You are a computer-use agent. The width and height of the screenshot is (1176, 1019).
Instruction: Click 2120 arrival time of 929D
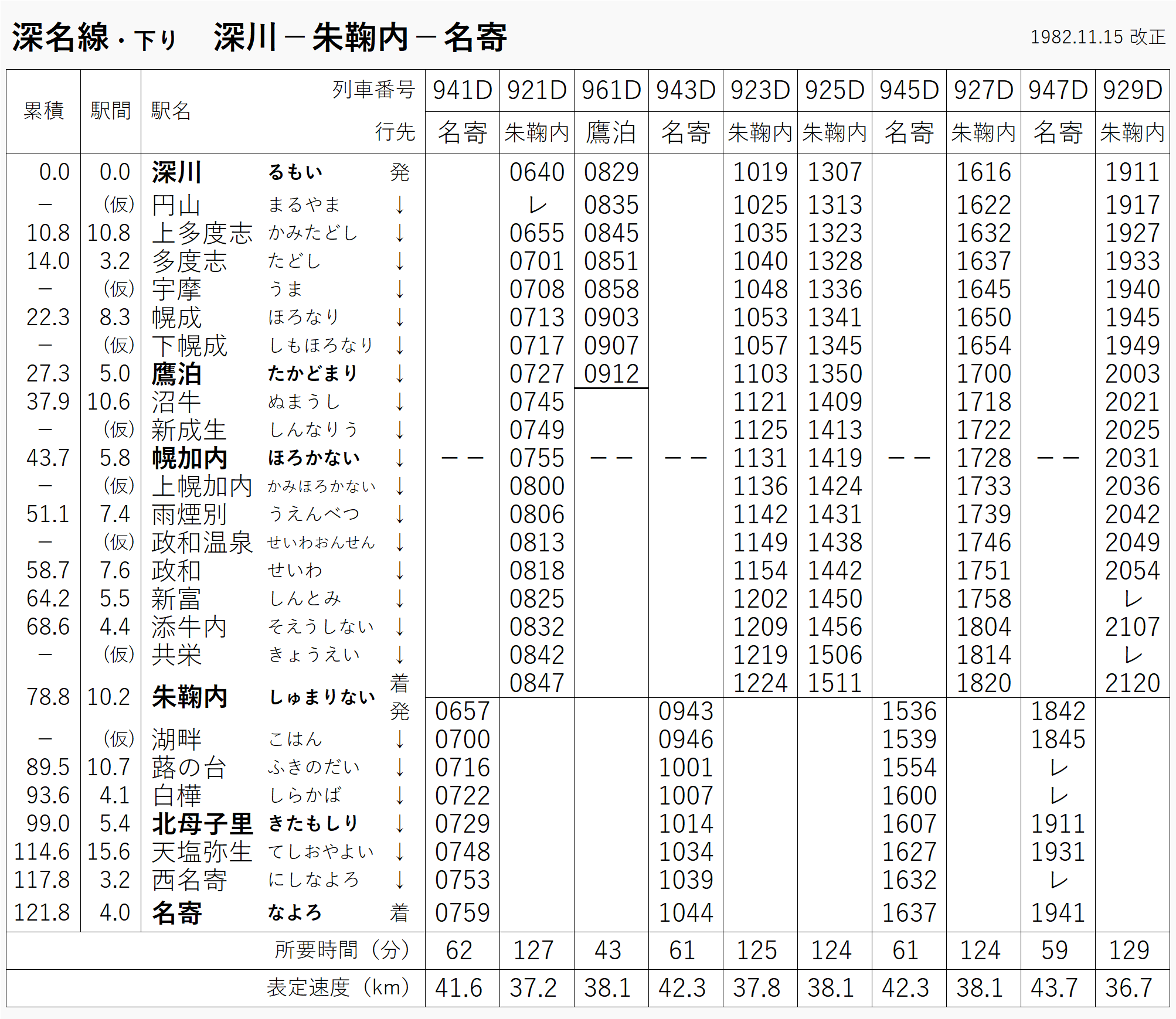1132,683
